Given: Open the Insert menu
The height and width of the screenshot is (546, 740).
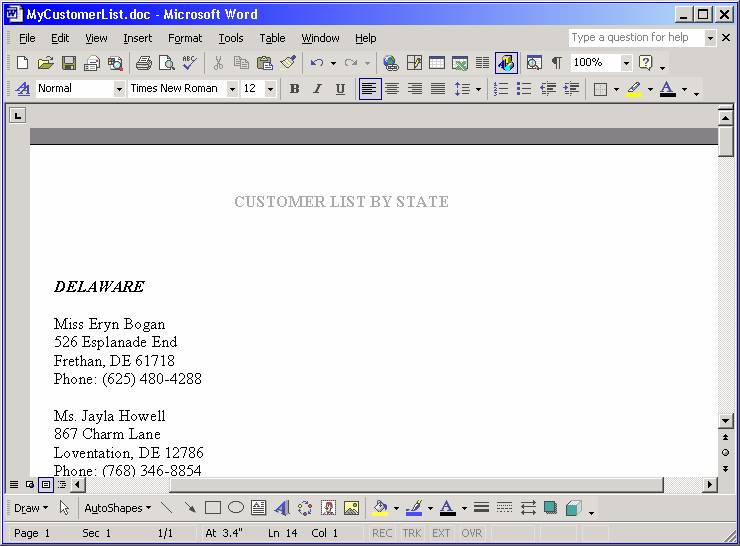Looking at the screenshot, I should coord(137,38).
